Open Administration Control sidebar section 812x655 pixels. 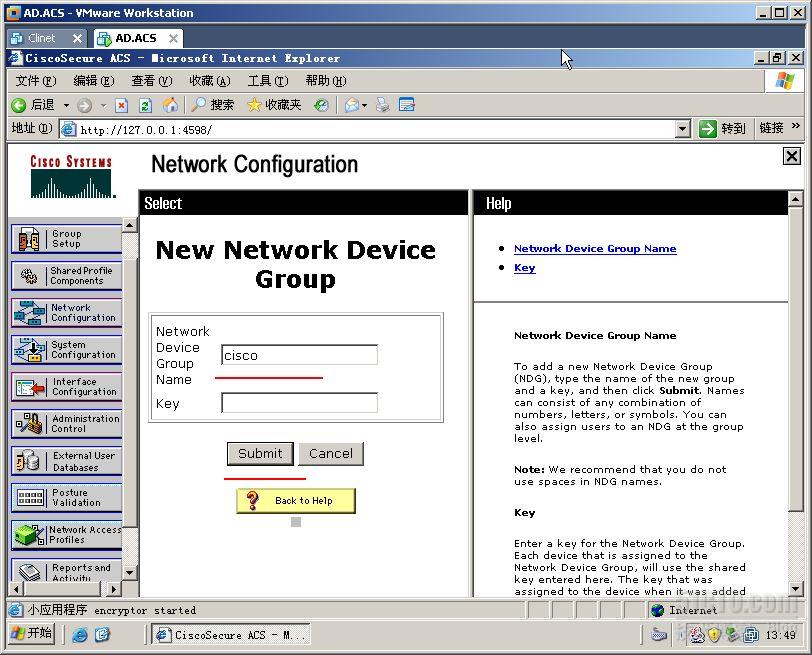coord(66,424)
